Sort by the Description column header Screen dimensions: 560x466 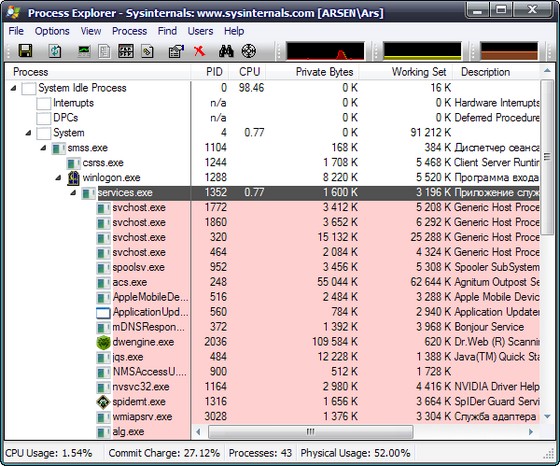click(x=496, y=72)
